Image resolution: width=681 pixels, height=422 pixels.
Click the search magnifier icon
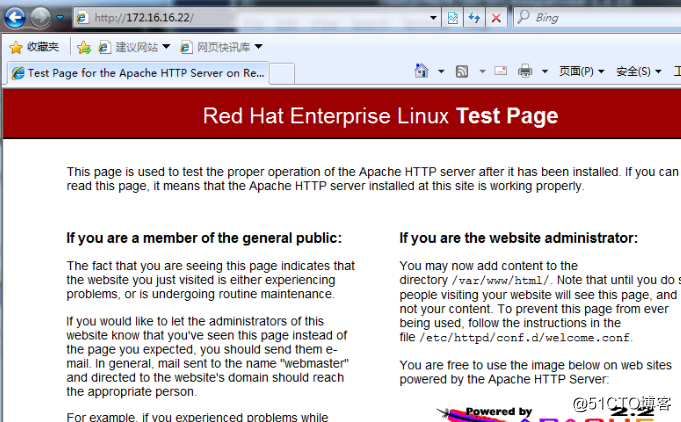pyautogui.click(x=523, y=17)
